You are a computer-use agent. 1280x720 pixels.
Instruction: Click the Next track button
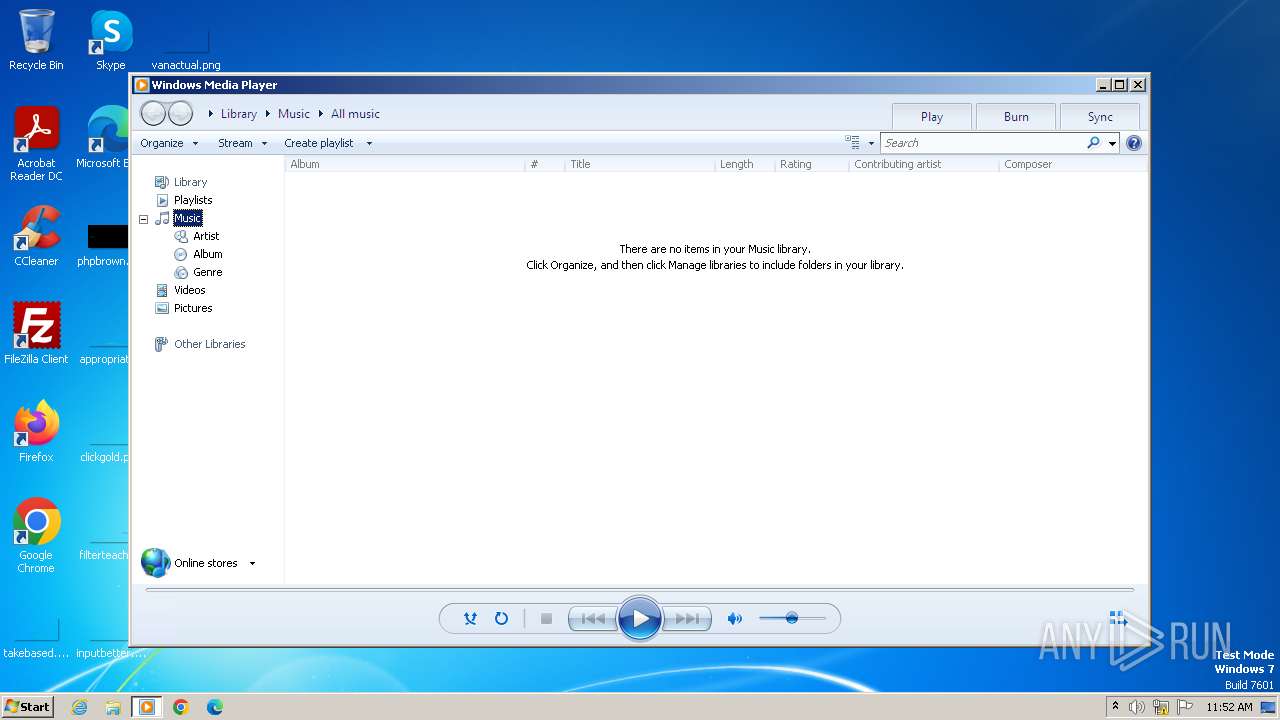pos(688,619)
